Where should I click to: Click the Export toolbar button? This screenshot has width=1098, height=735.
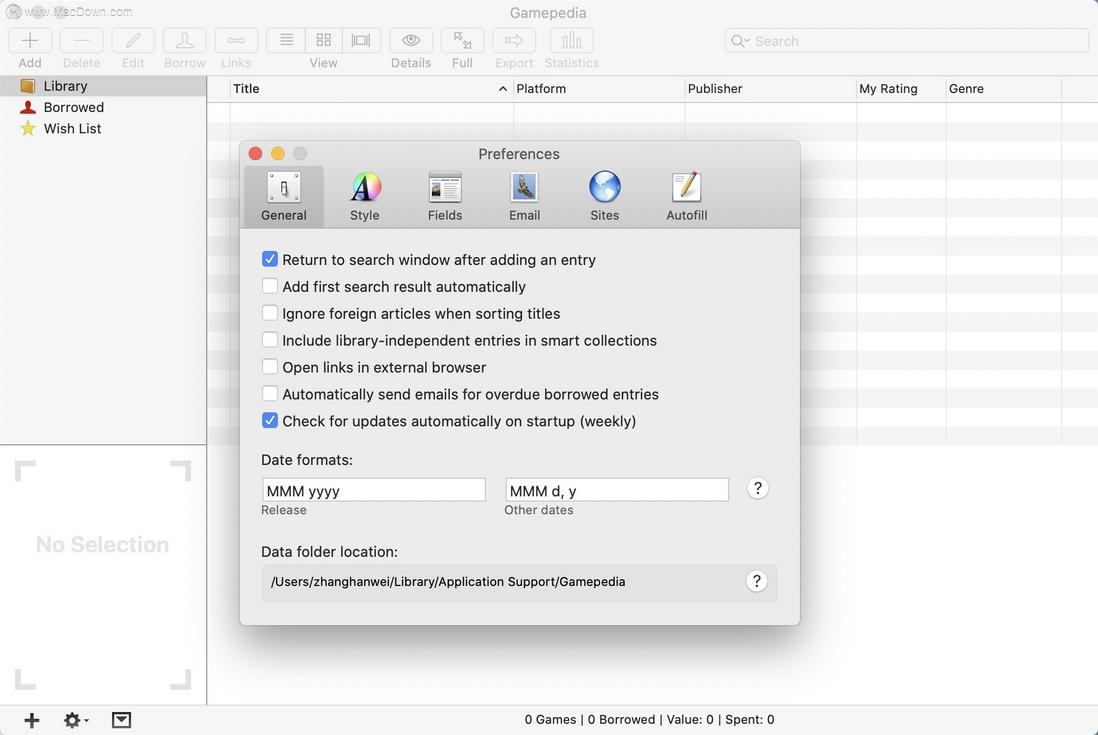pos(514,41)
